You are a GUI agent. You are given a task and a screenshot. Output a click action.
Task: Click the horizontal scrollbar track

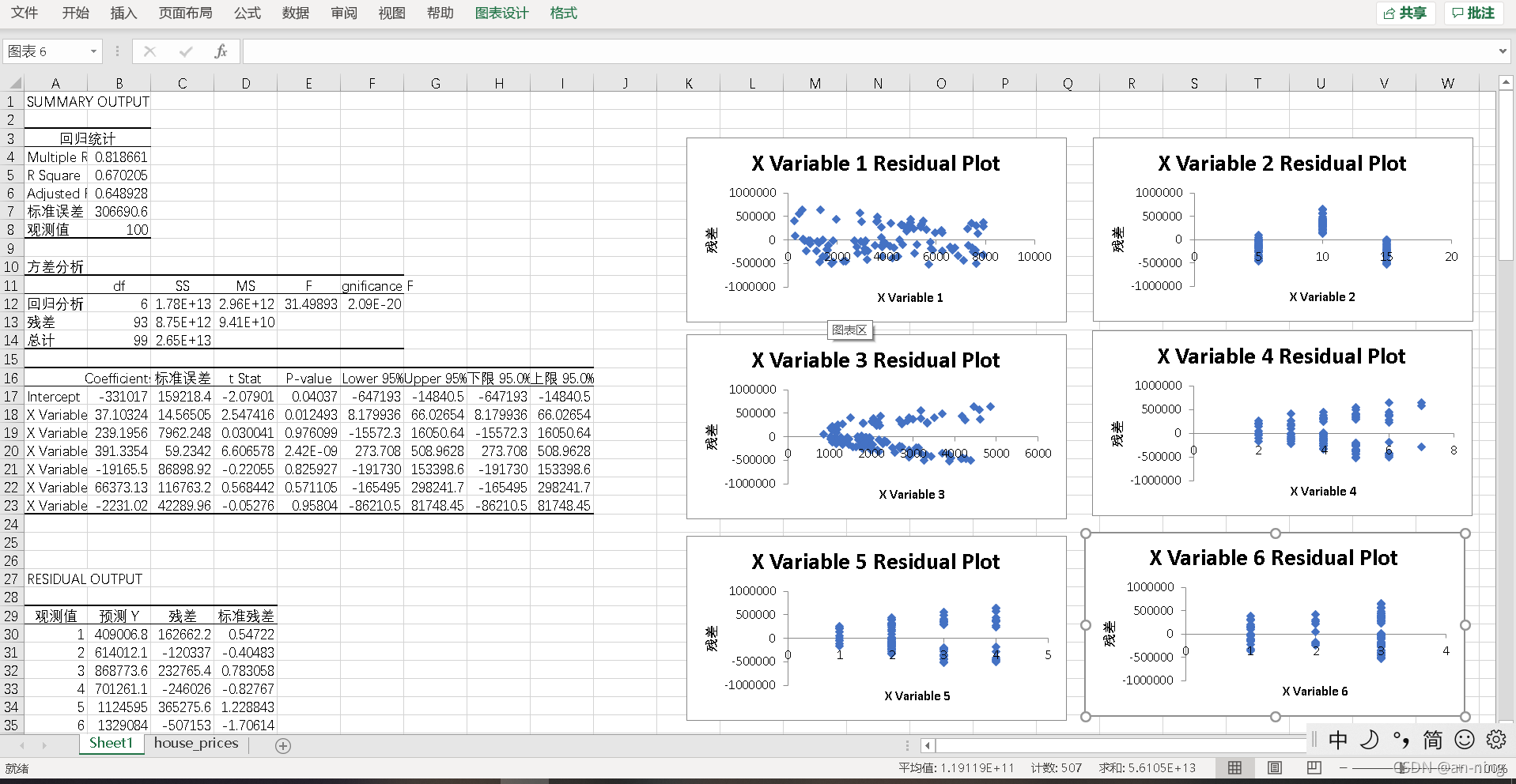tap(1121, 745)
